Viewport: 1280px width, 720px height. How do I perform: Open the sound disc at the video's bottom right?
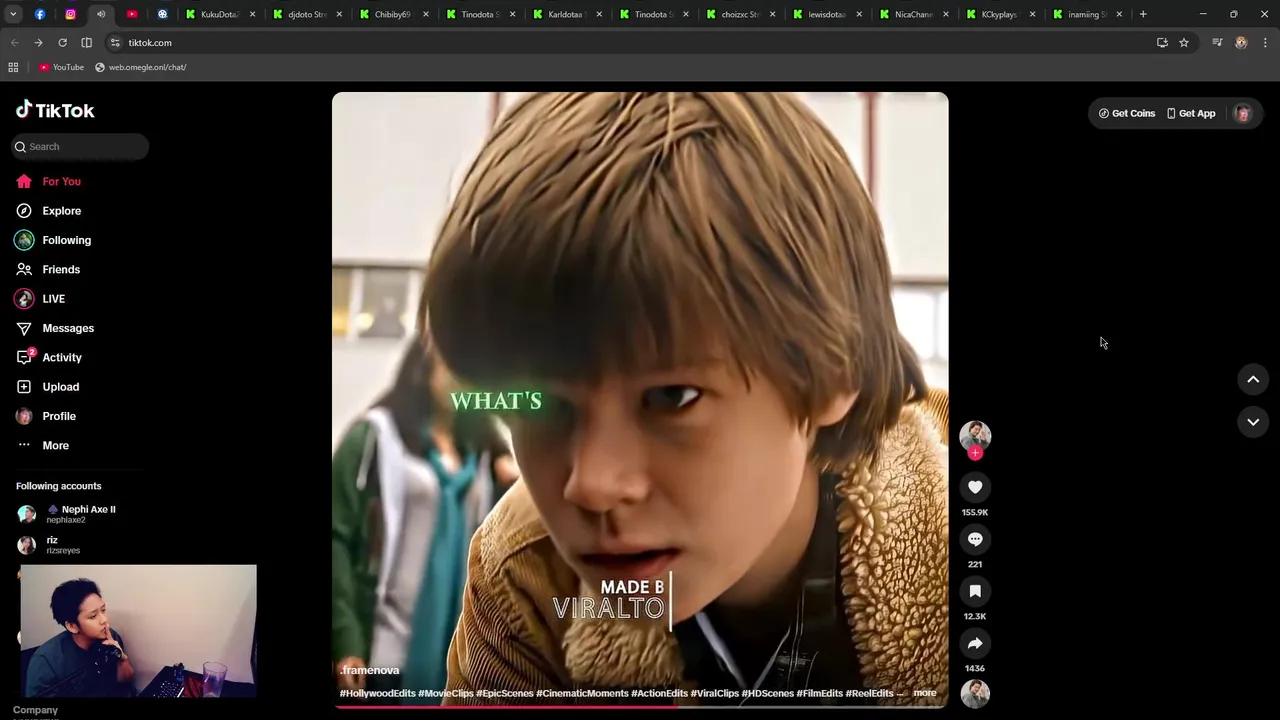tap(975, 693)
